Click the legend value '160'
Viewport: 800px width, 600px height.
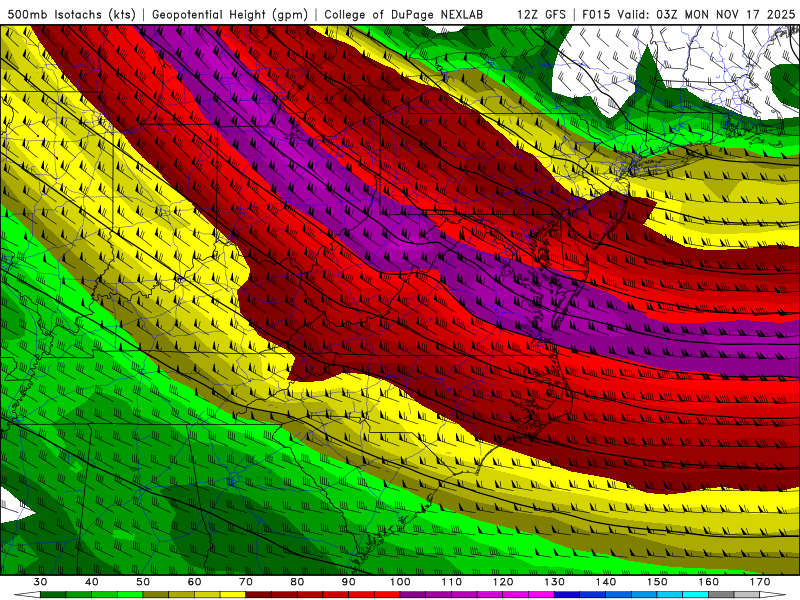(x=709, y=582)
